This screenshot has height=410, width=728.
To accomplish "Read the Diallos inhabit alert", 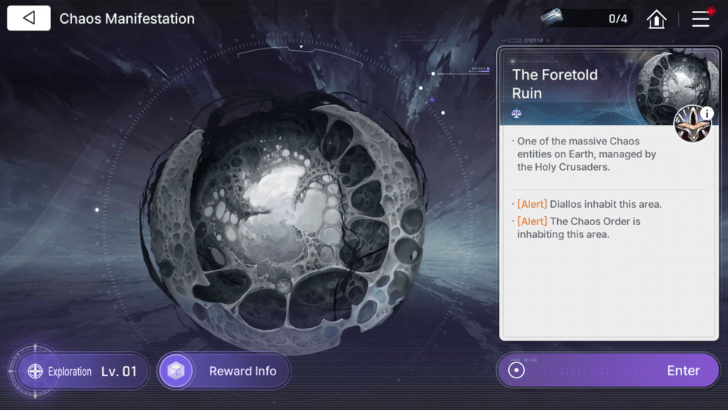I will [589, 204].
